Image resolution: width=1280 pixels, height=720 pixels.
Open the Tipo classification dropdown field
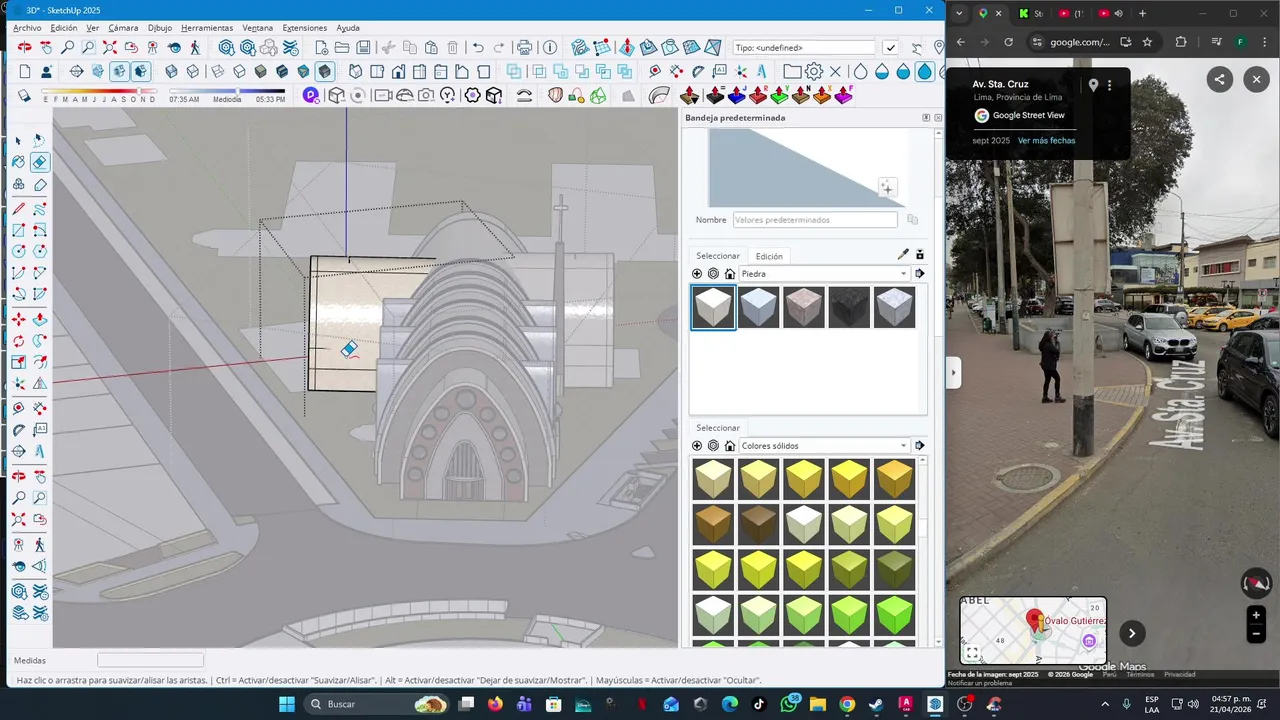pyautogui.click(x=804, y=47)
